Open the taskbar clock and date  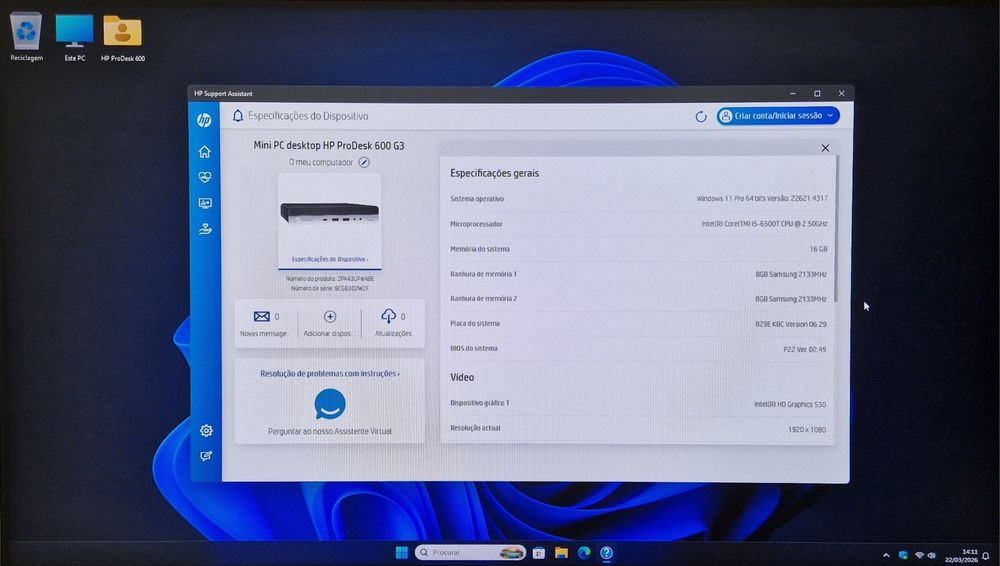pyautogui.click(x=962, y=555)
